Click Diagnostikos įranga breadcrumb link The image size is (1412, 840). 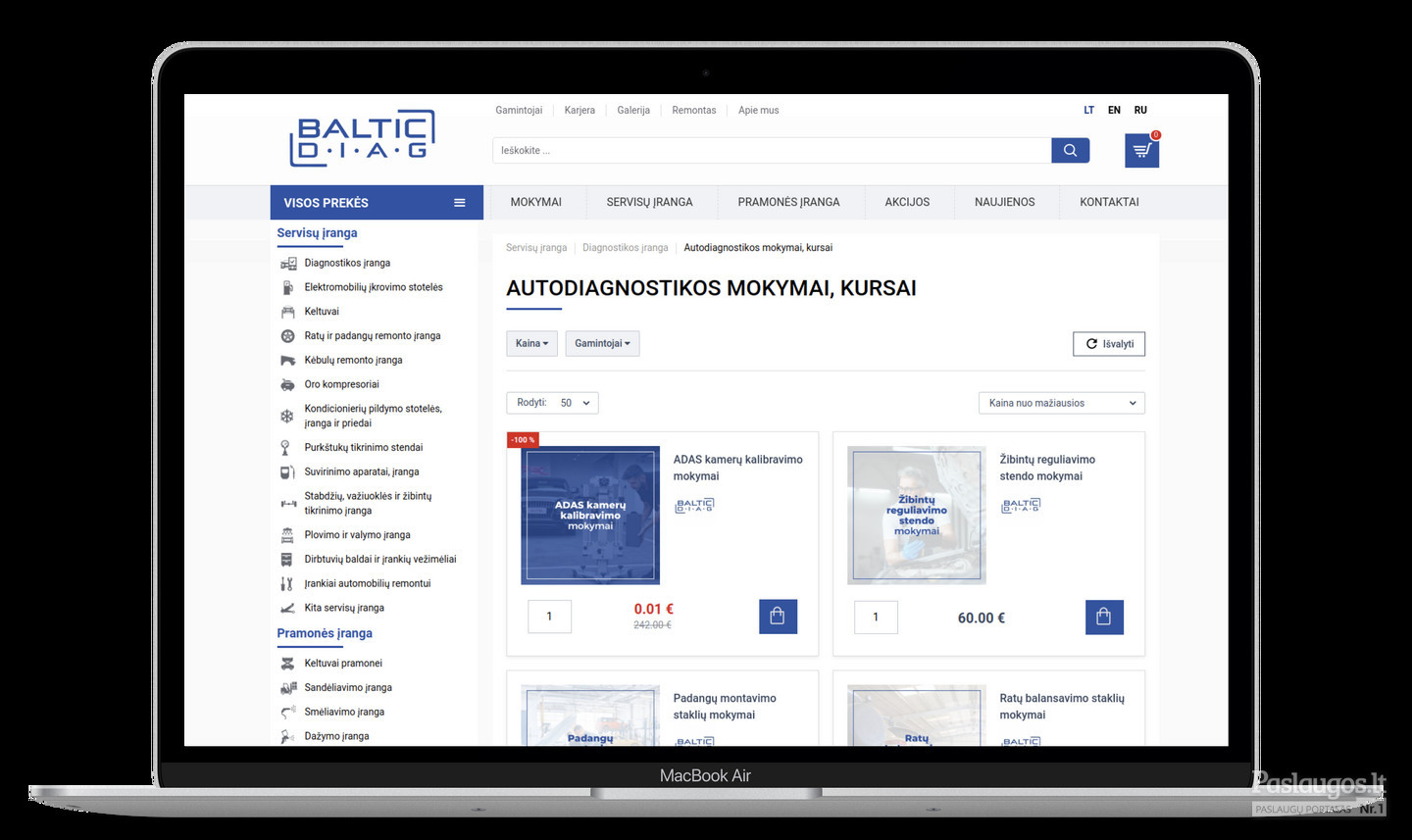click(x=626, y=248)
